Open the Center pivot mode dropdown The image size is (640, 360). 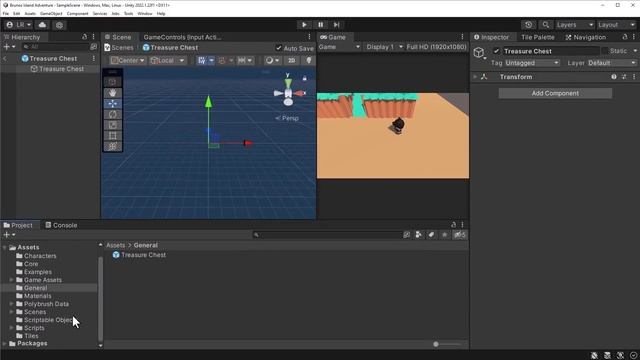pos(128,60)
